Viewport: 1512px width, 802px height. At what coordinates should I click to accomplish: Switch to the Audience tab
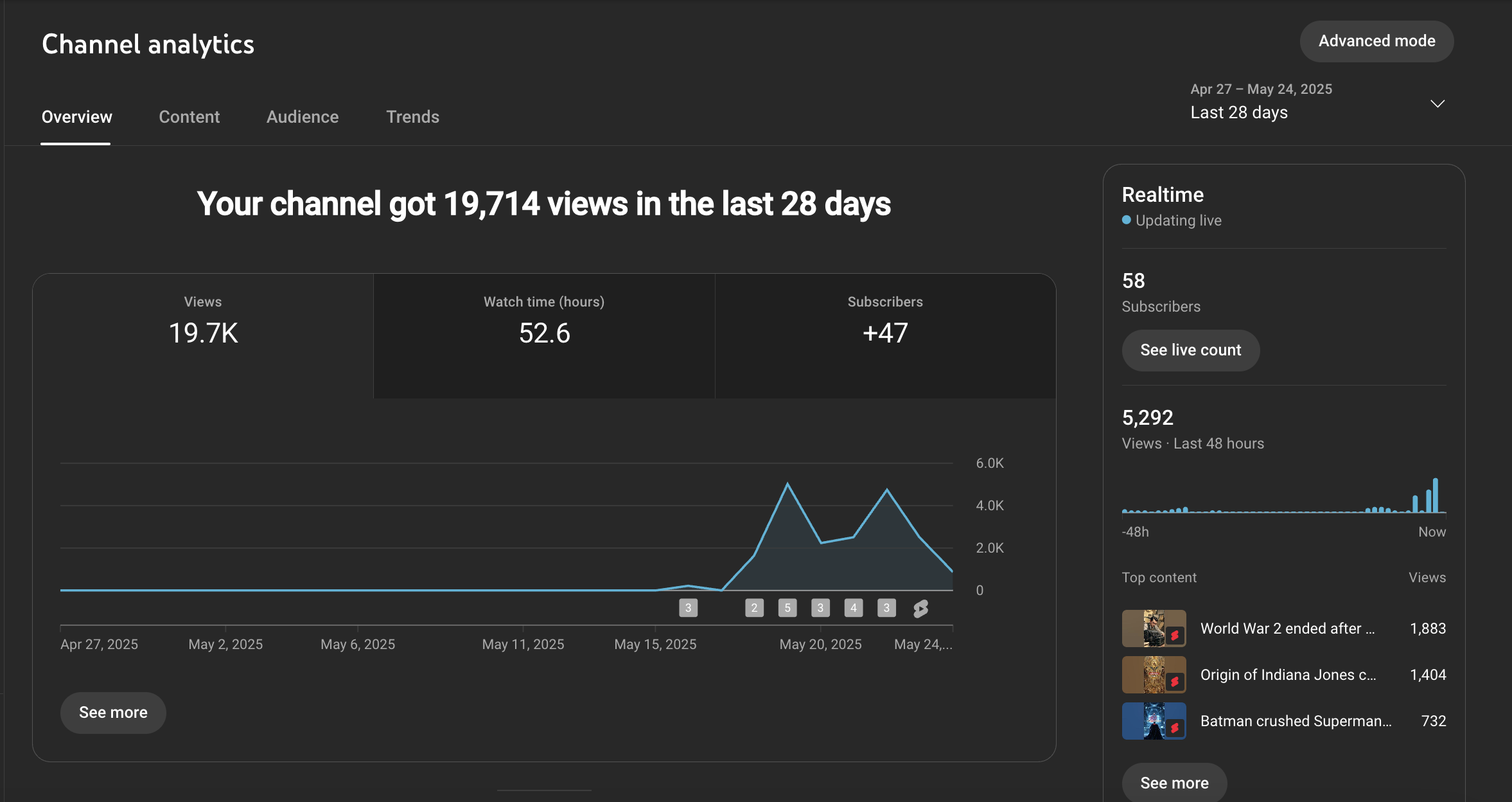point(303,117)
